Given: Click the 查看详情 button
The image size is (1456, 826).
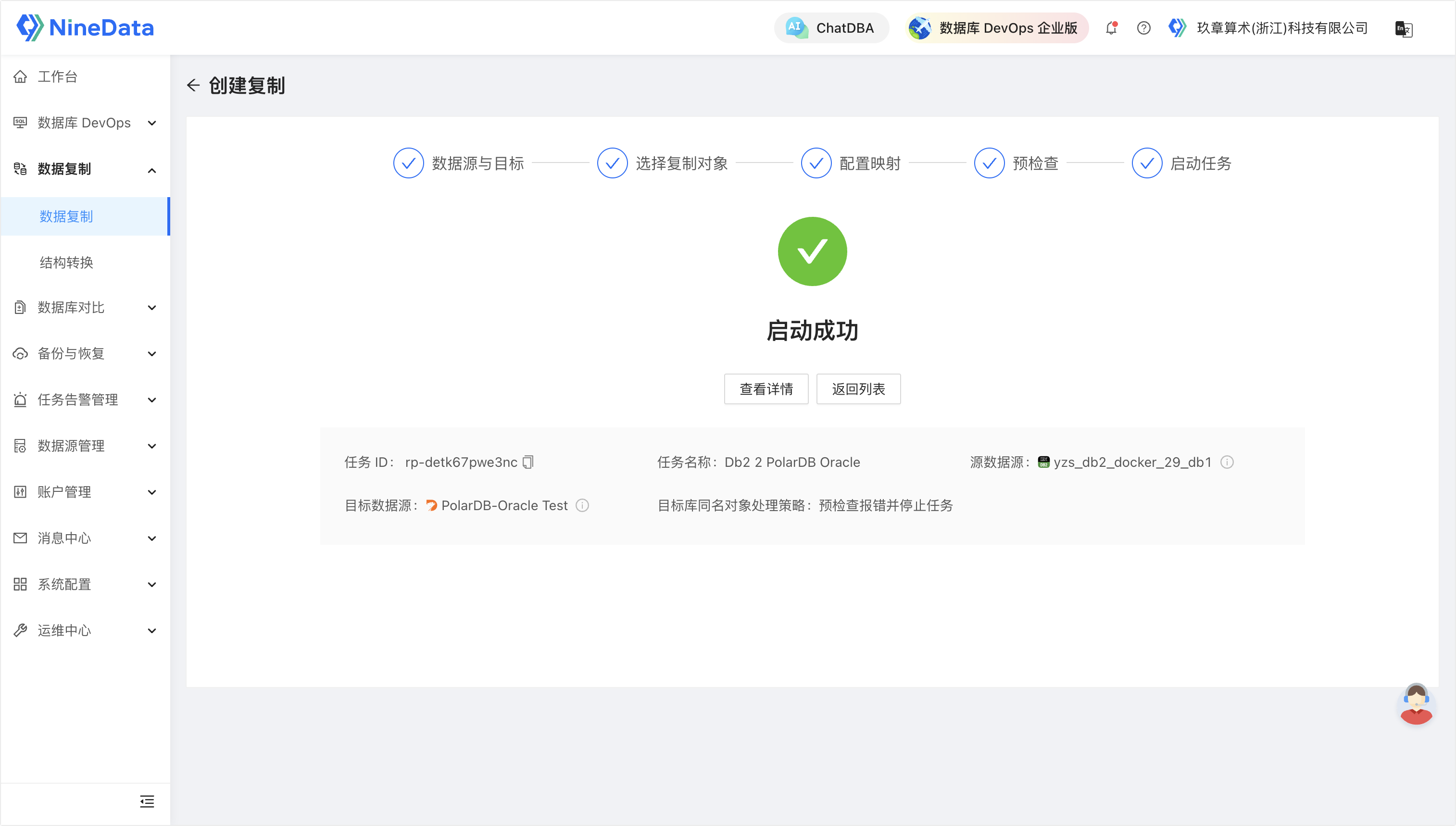Looking at the screenshot, I should [766, 389].
